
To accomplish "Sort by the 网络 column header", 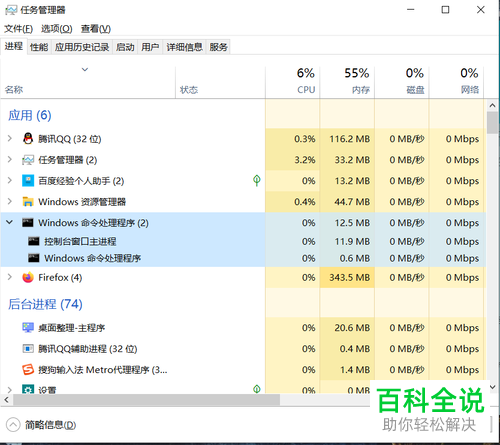I will pyautogui.click(x=456, y=82).
